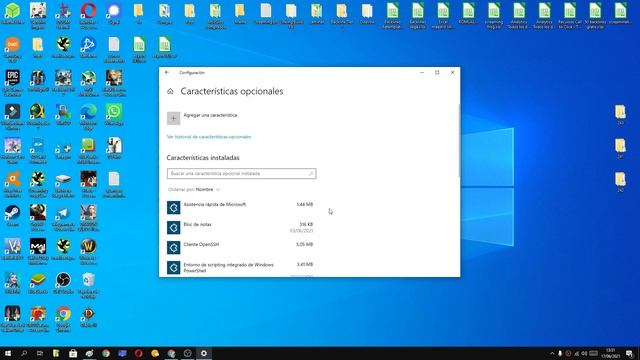Image resolution: width=640 pixels, height=360 pixels.
Task: Minimize the Configuración window
Action: click(x=422, y=73)
